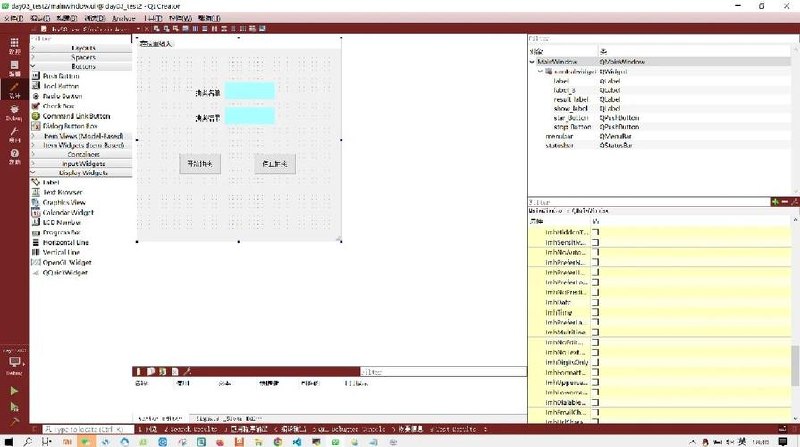Click the Push Button widget icon
800x447 pixels.
(x=36, y=76)
